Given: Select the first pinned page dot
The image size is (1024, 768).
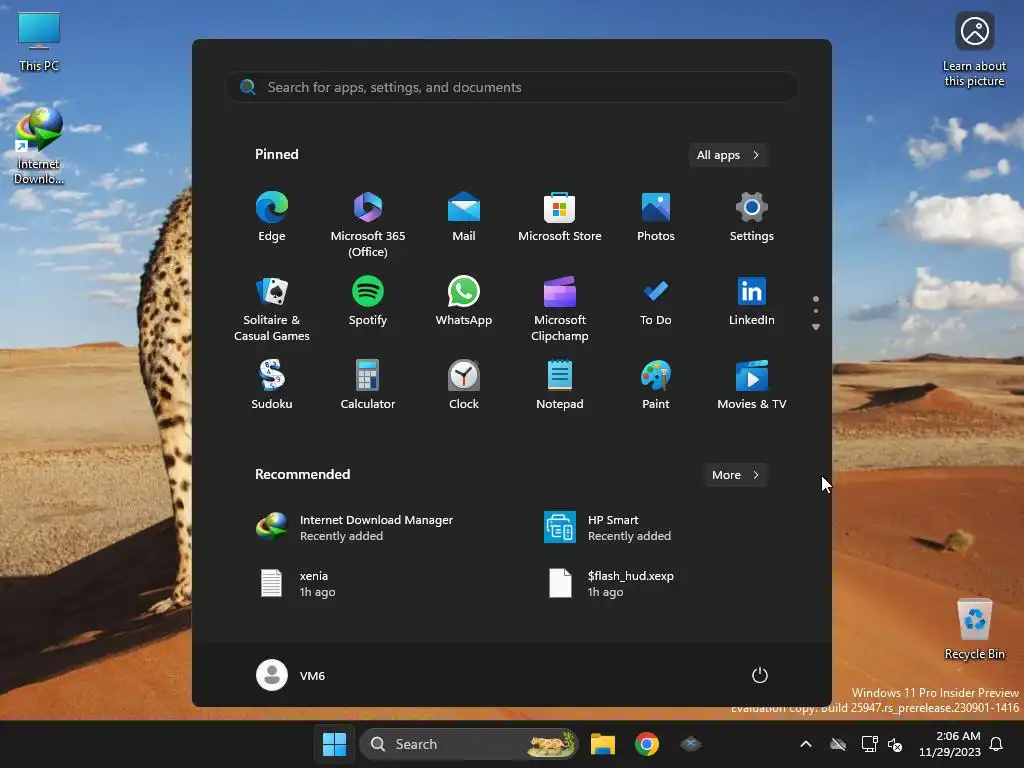Looking at the screenshot, I should pyautogui.click(x=816, y=299).
